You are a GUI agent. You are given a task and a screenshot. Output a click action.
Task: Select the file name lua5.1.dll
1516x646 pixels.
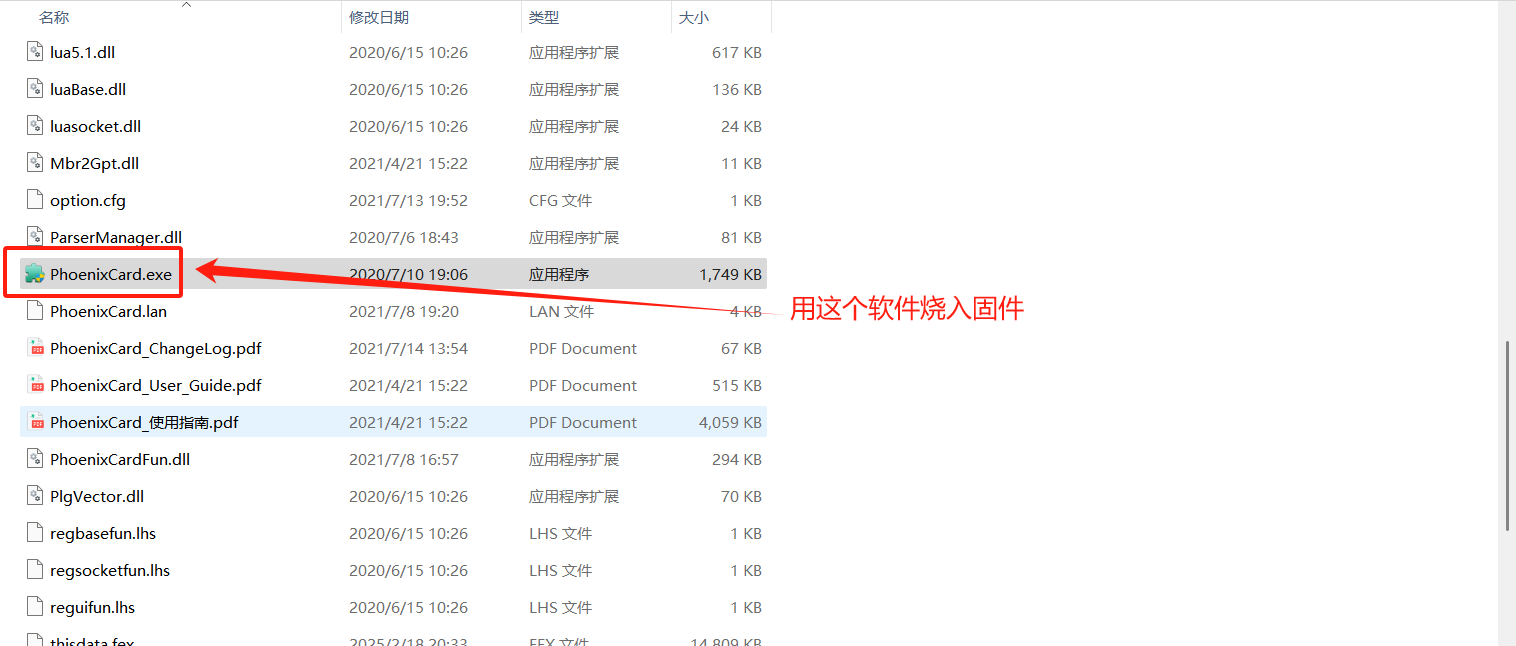[x=83, y=52]
